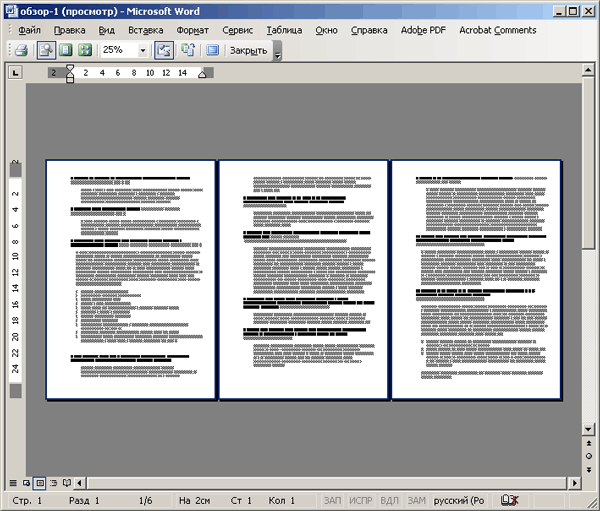The height and width of the screenshot is (511, 600).
Task: Click the Разд 1 section indicator
Action: point(84,500)
